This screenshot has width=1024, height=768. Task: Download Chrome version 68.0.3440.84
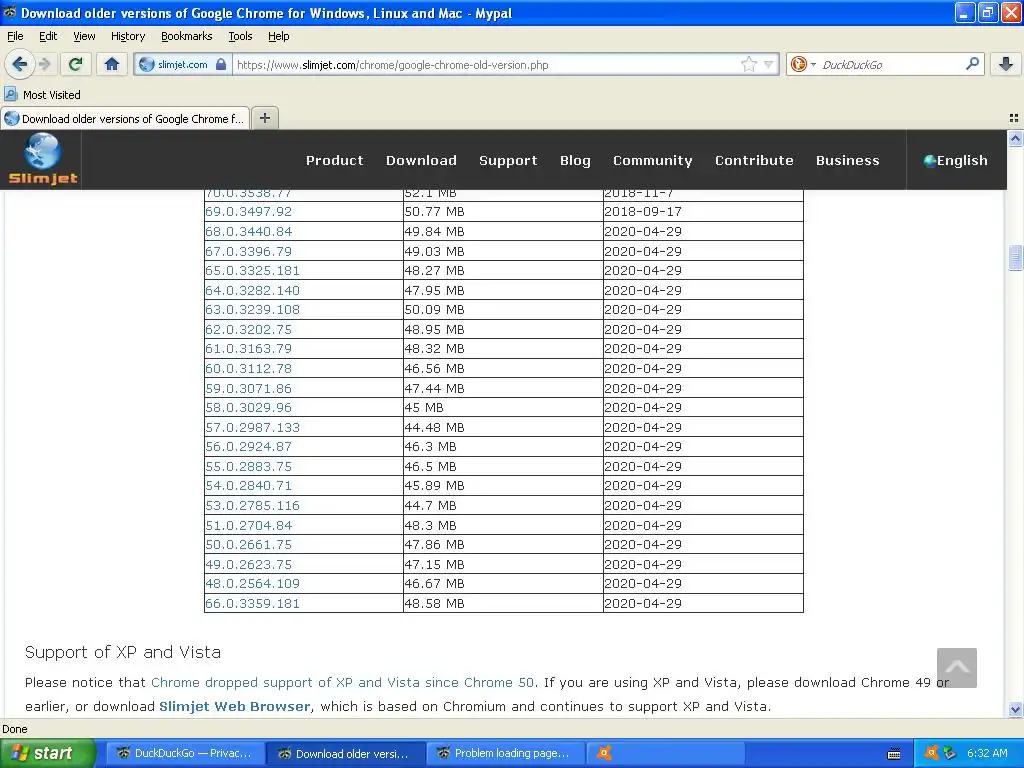(x=248, y=231)
